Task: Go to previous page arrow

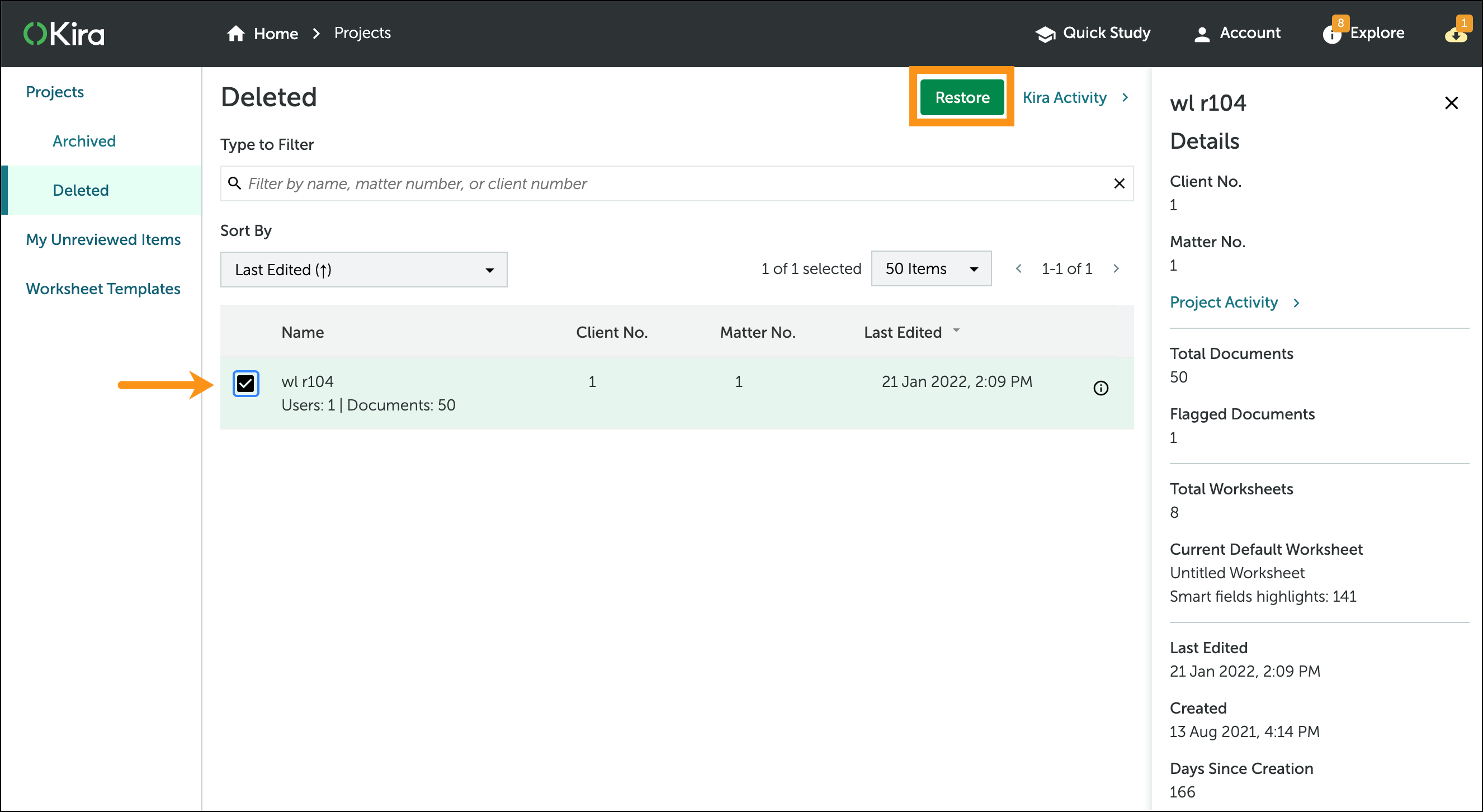Action: coord(1018,268)
